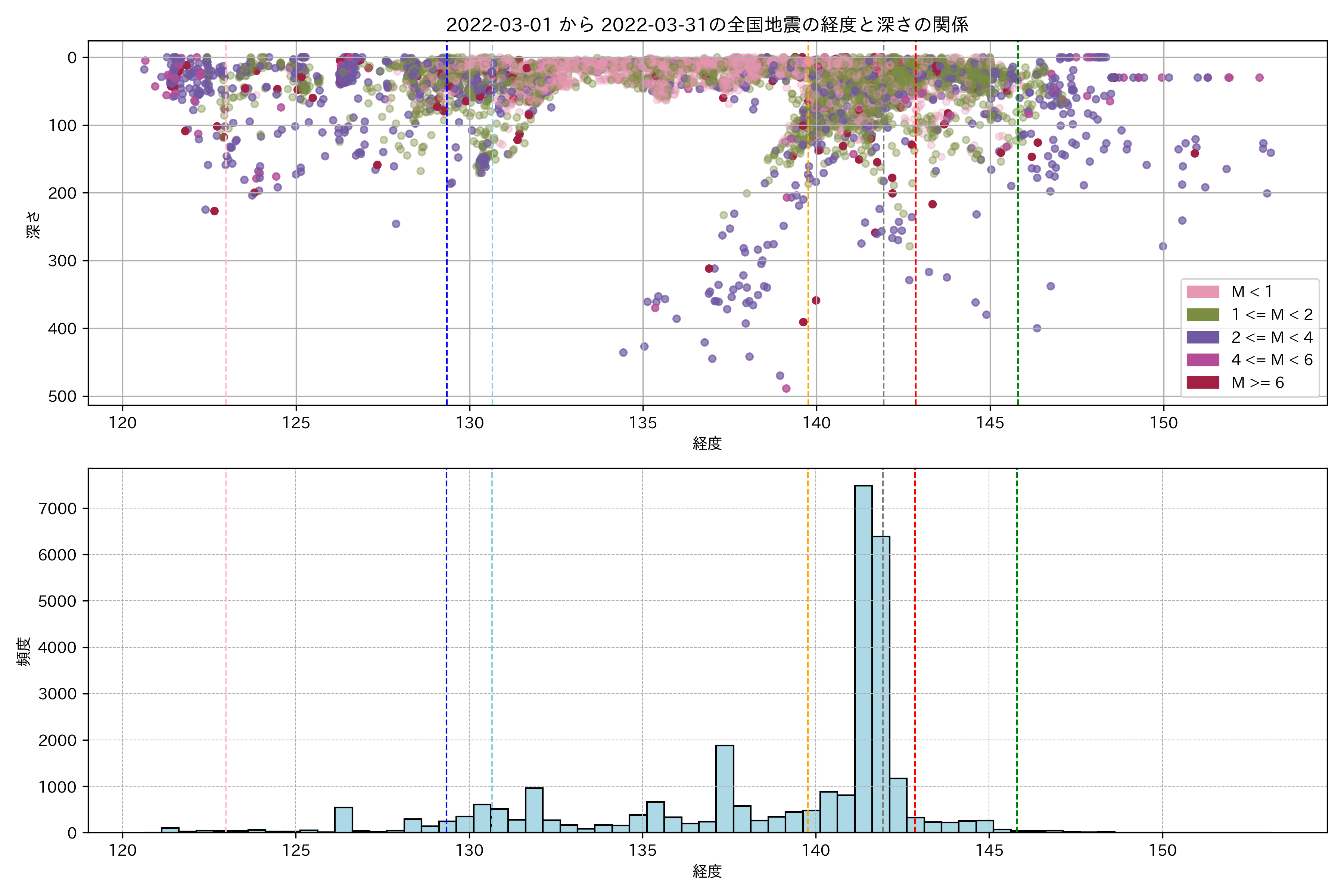1344x896 pixels.
Task: Click the green 1 <= M < 2 legend swatch
Action: pyautogui.click(x=1202, y=315)
